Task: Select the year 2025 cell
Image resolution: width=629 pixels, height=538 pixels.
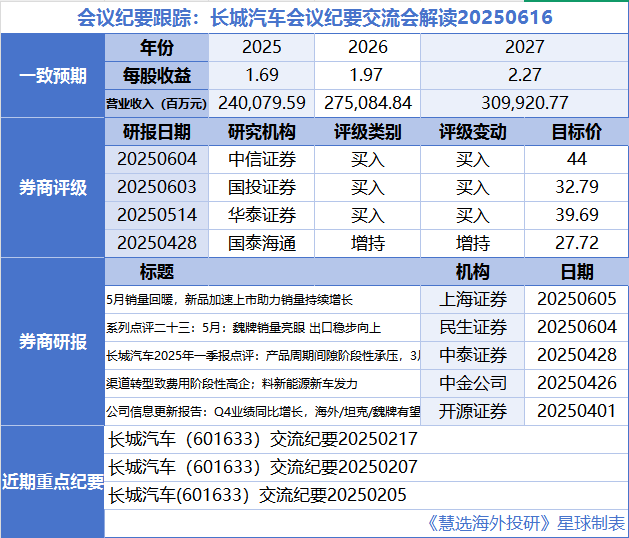Action: pyautogui.click(x=262, y=47)
